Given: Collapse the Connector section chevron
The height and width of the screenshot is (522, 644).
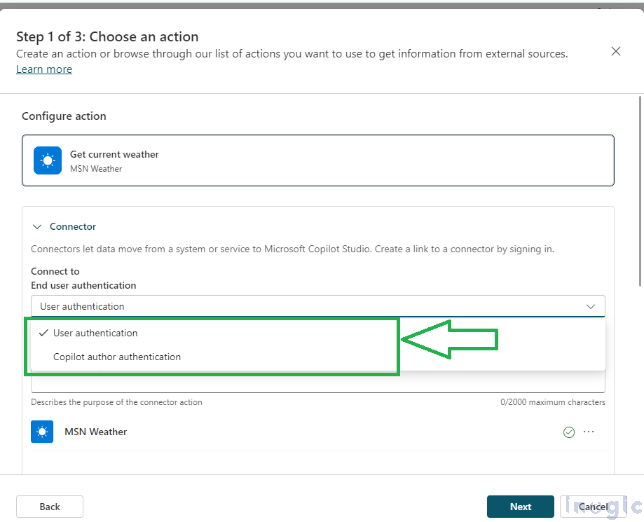Looking at the screenshot, I should pos(37,227).
